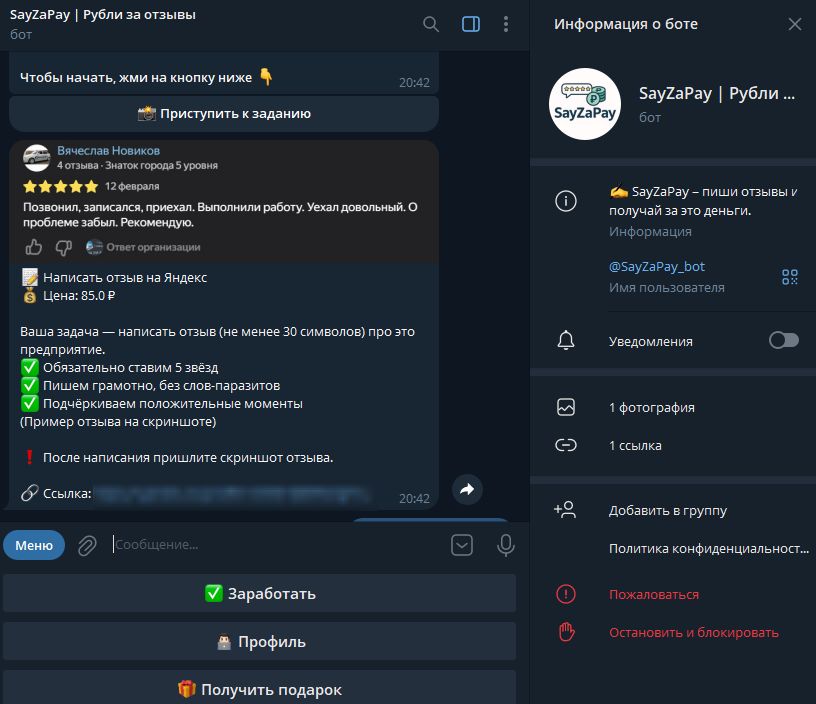The image size is (816, 704).
Task: Click the paperclip attach file icon
Action: 88,545
